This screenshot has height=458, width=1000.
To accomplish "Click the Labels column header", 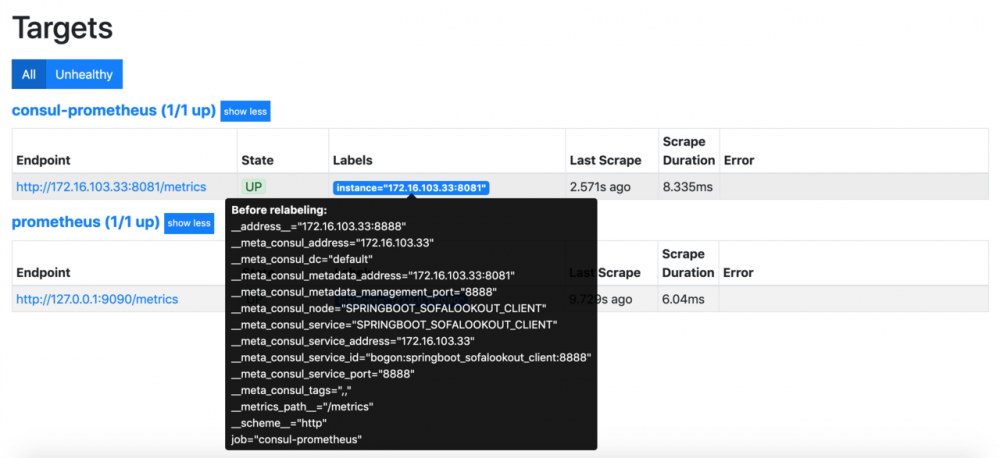I will [x=353, y=160].
